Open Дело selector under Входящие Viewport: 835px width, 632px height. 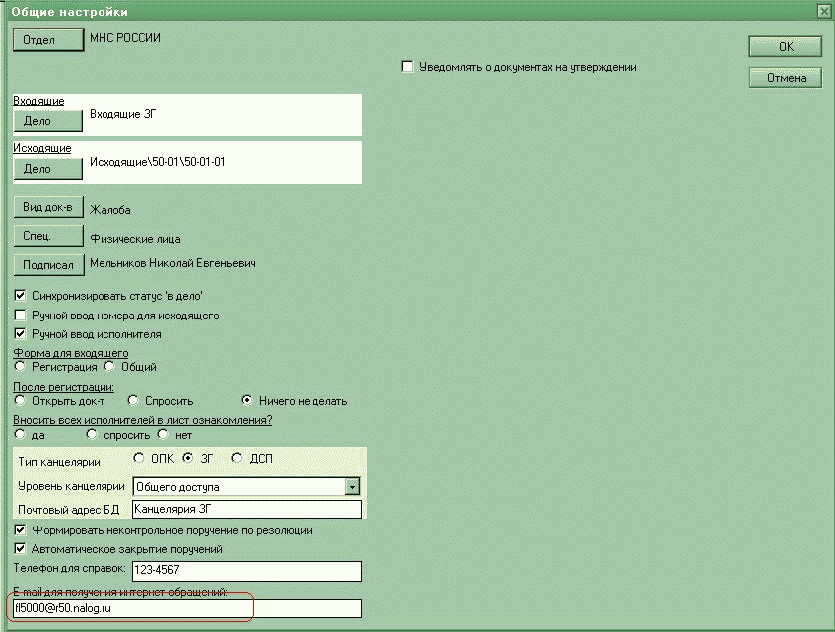(47, 120)
